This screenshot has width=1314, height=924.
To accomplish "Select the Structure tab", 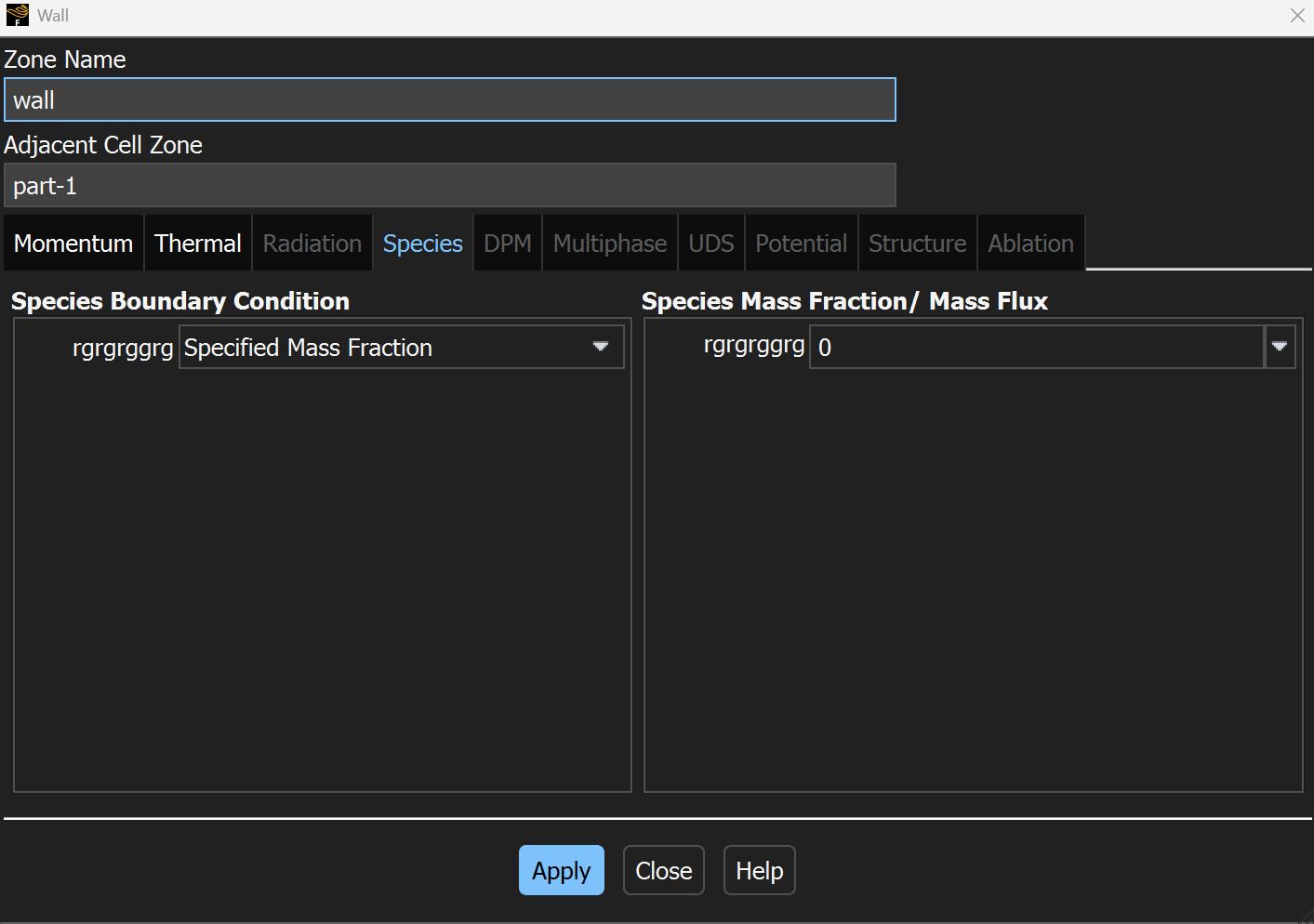I will (918, 244).
